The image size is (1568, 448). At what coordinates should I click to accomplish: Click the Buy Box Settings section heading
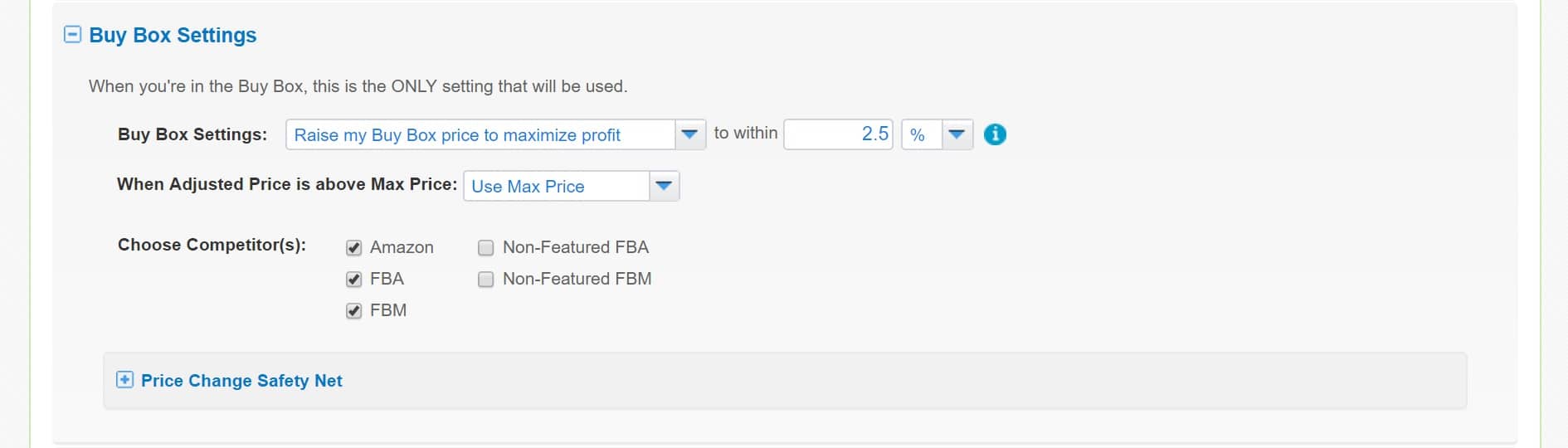coord(173,35)
